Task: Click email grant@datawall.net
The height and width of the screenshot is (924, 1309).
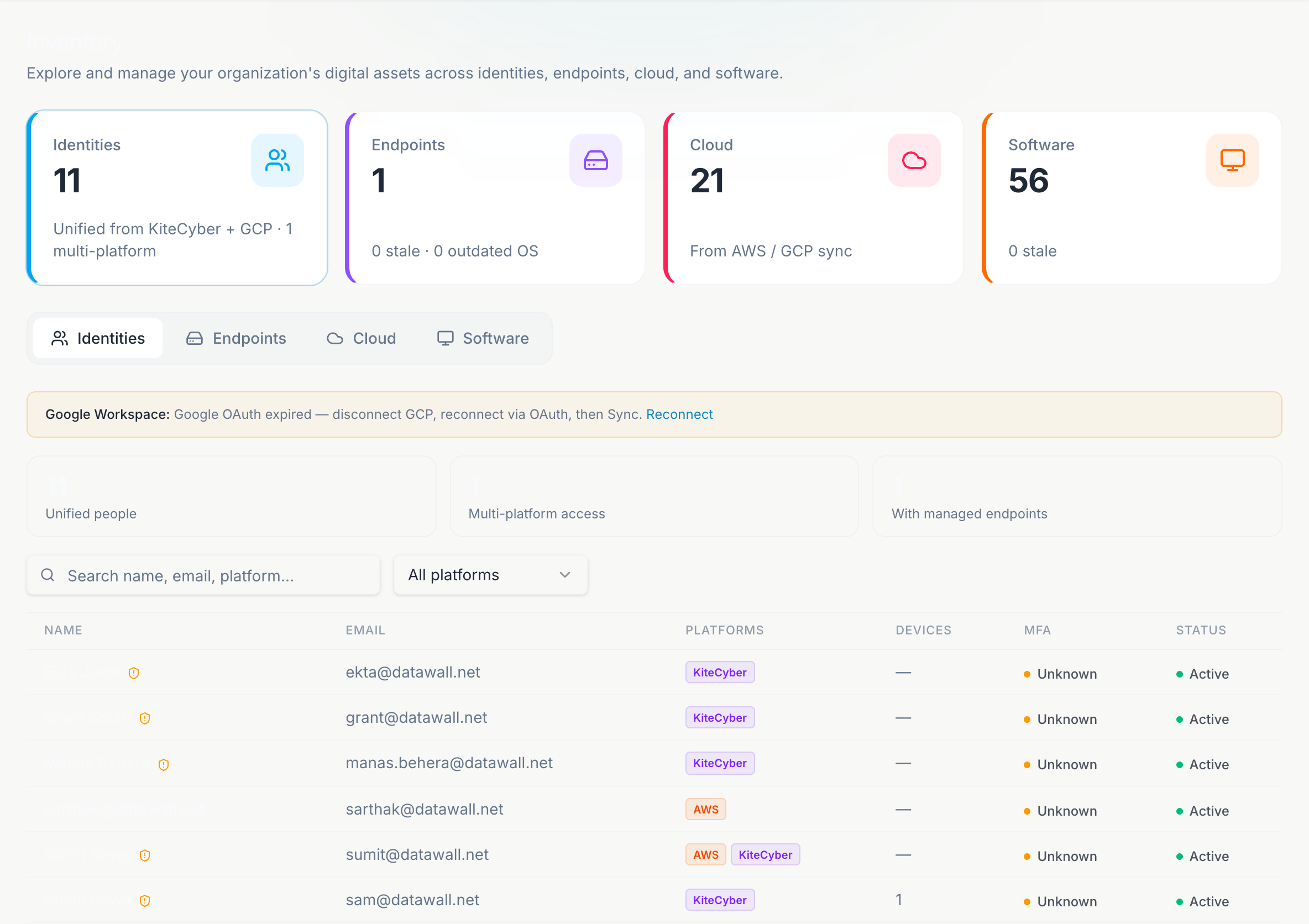Action: pos(416,718)
